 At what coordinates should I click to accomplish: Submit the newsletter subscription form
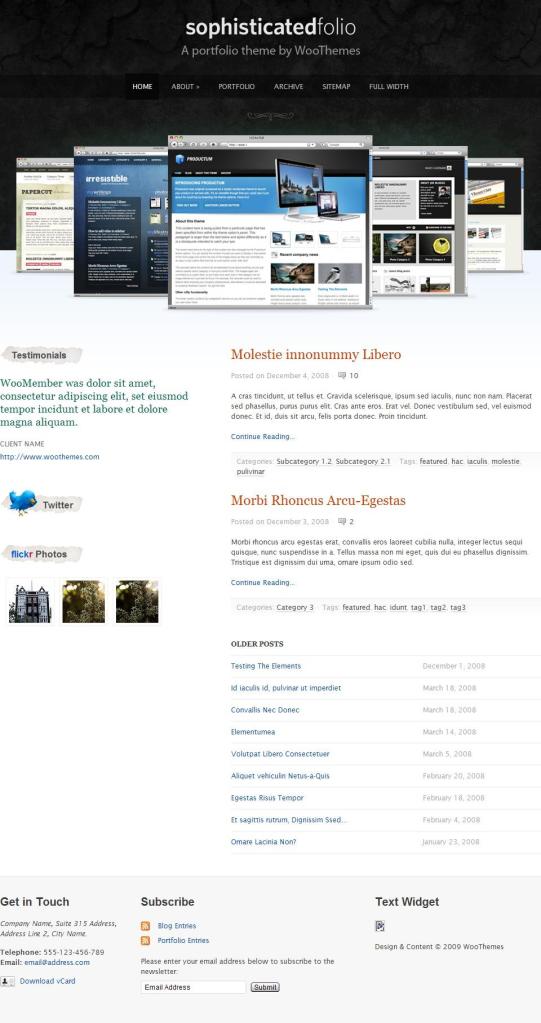265,987
